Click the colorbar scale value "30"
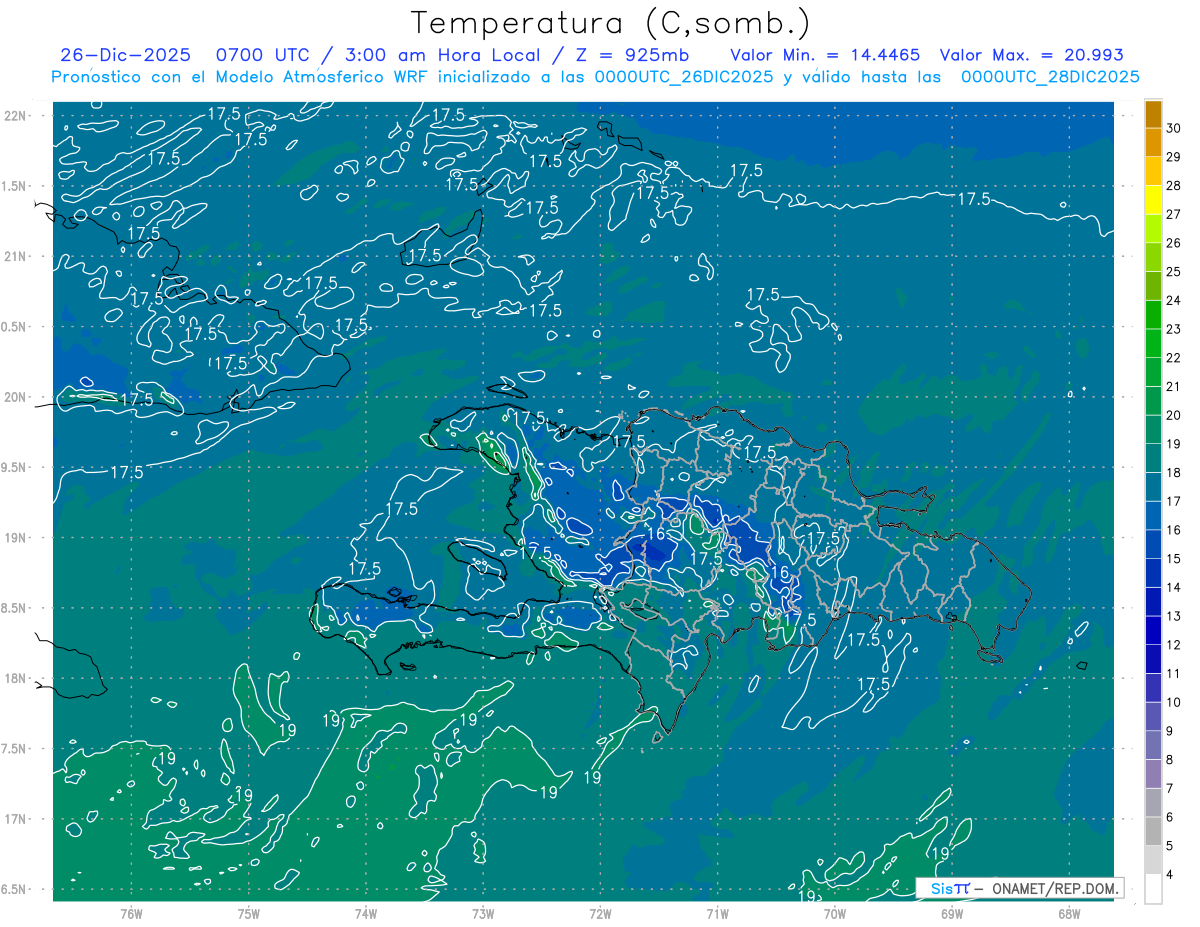Image resolution: width=1200 pixels, height=927 pixels. coord(1174,128)
